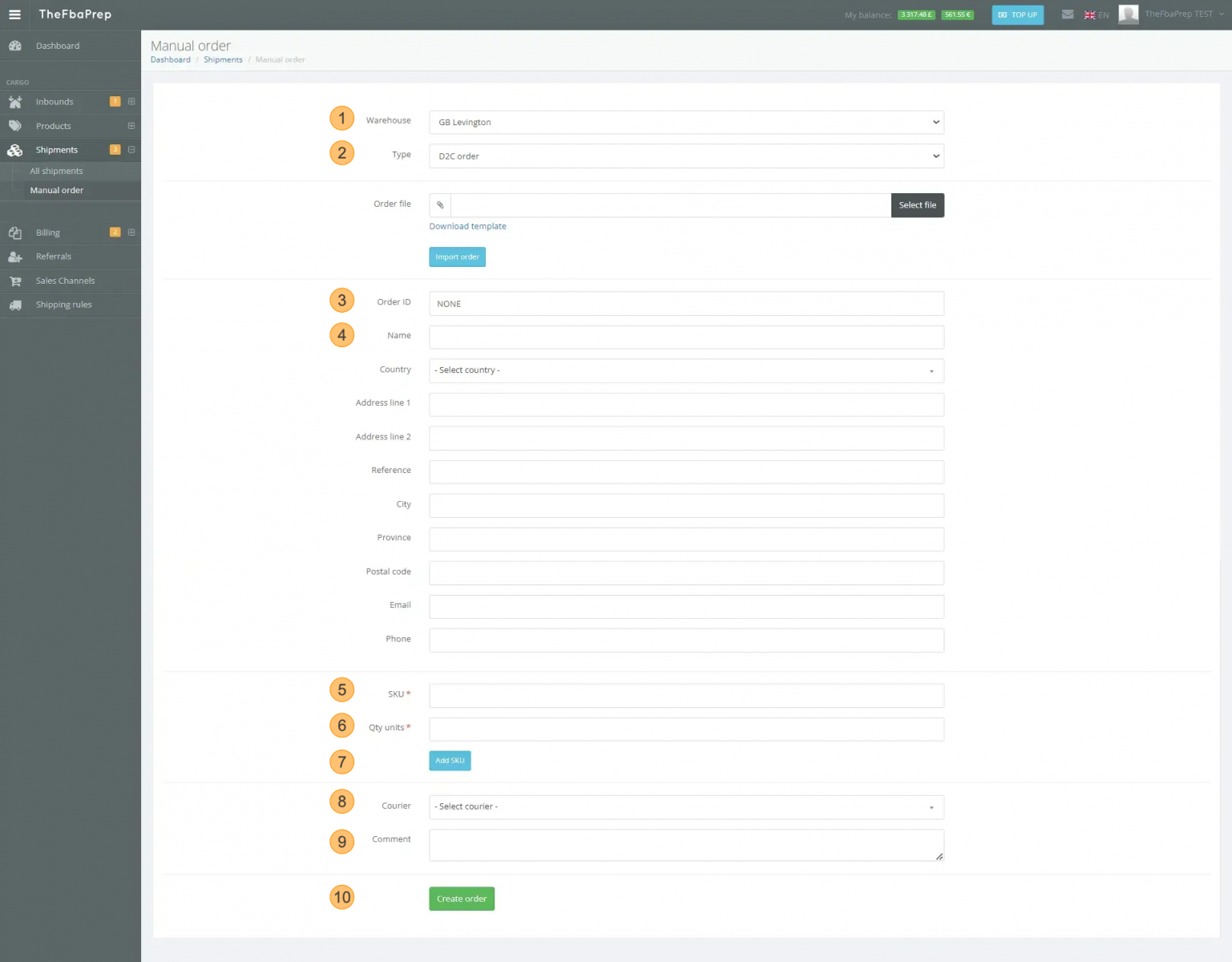Open the Type dropdown D2C order

click(x=686, y=156)
